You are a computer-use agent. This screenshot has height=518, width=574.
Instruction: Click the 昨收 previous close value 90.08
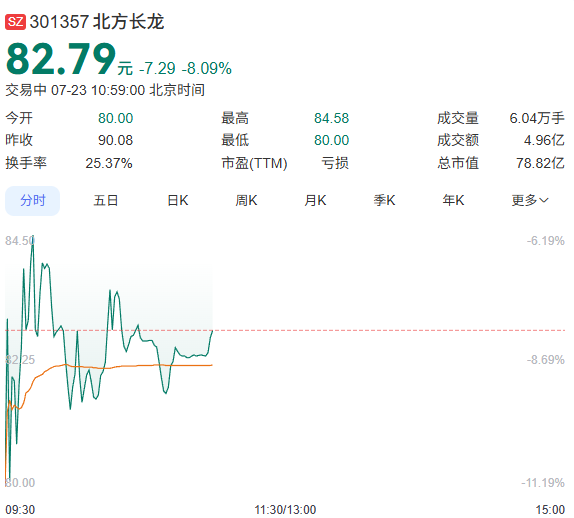[x=115, y=140]
